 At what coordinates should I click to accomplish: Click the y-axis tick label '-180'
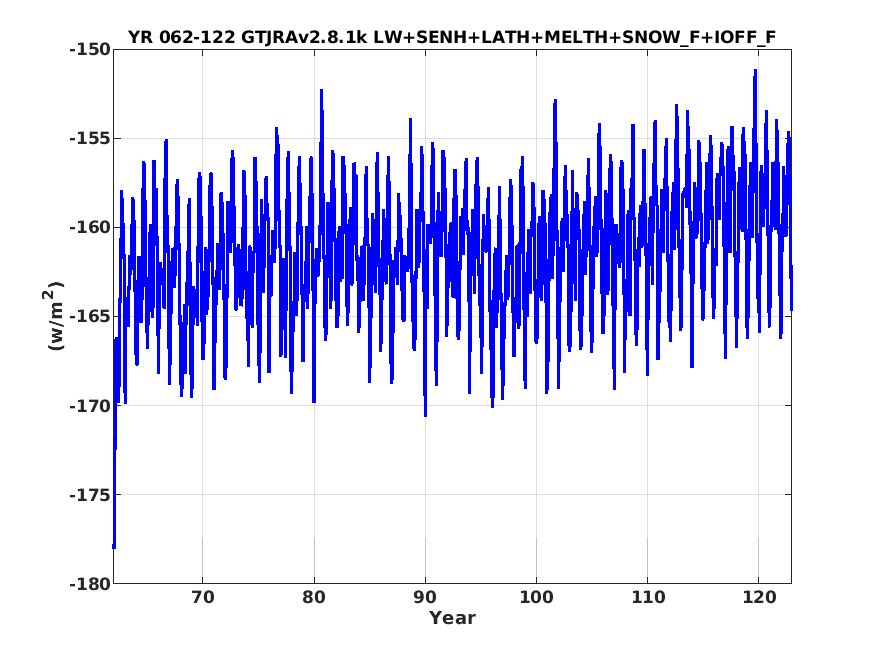click(x=90, y=584)
